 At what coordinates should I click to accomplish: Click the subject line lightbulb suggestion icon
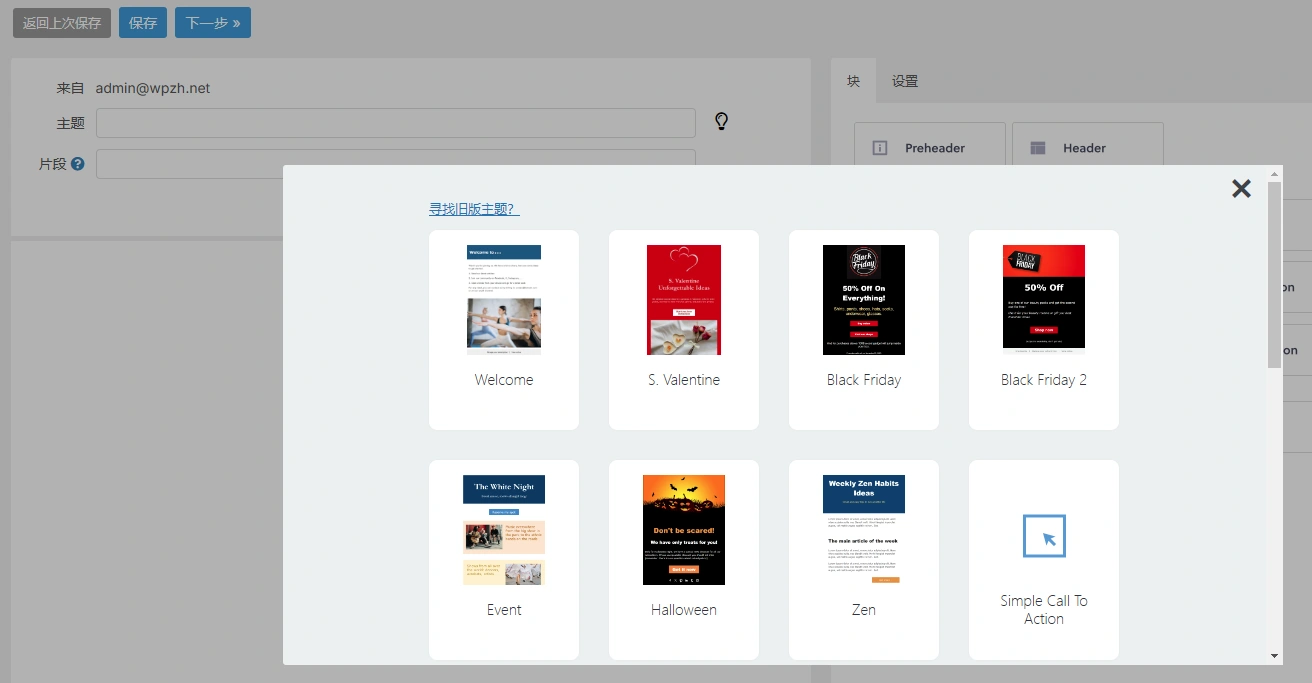pos(721,122)
